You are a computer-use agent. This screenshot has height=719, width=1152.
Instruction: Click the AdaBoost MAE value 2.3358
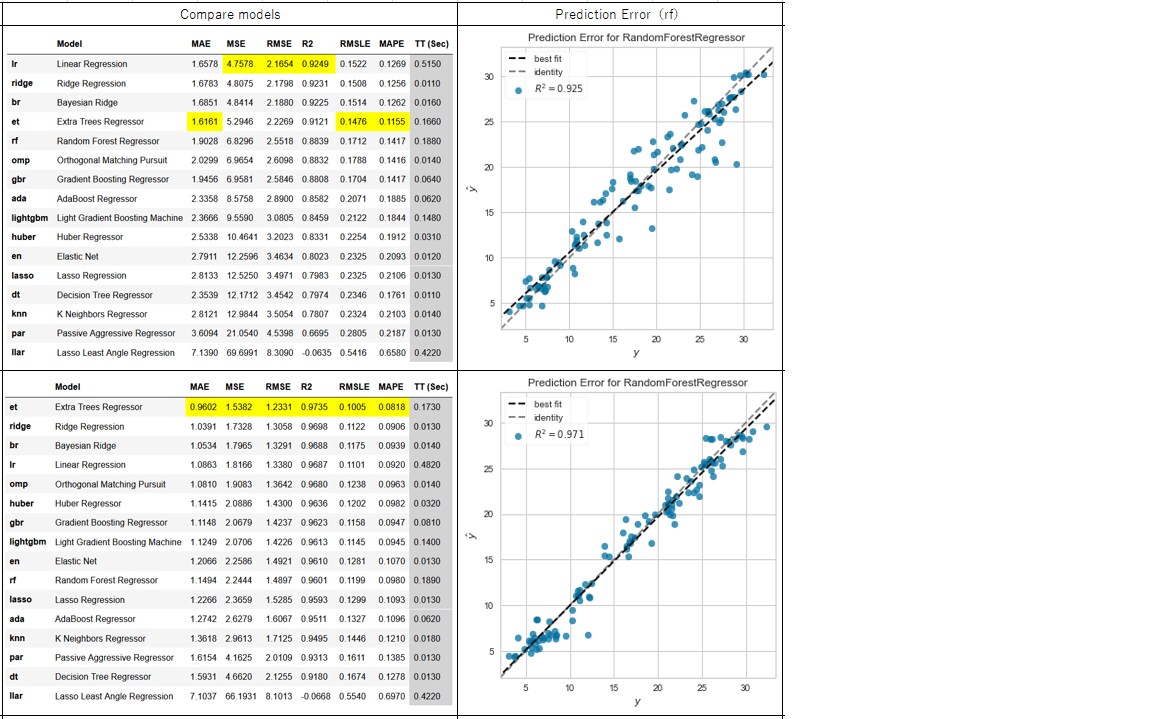[205, 199]
